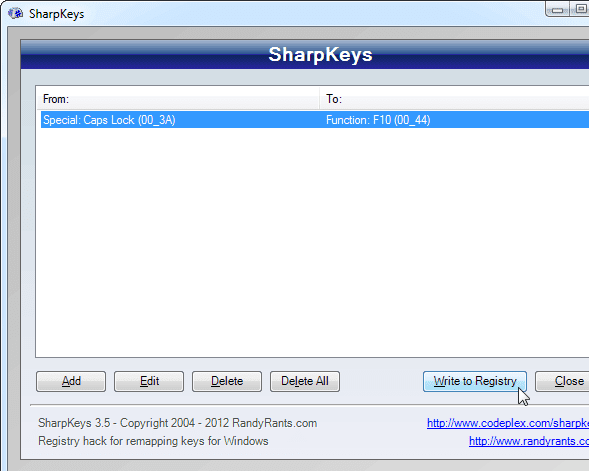
Task: Open Edit for the selected mapping
Action: point(149,381)
